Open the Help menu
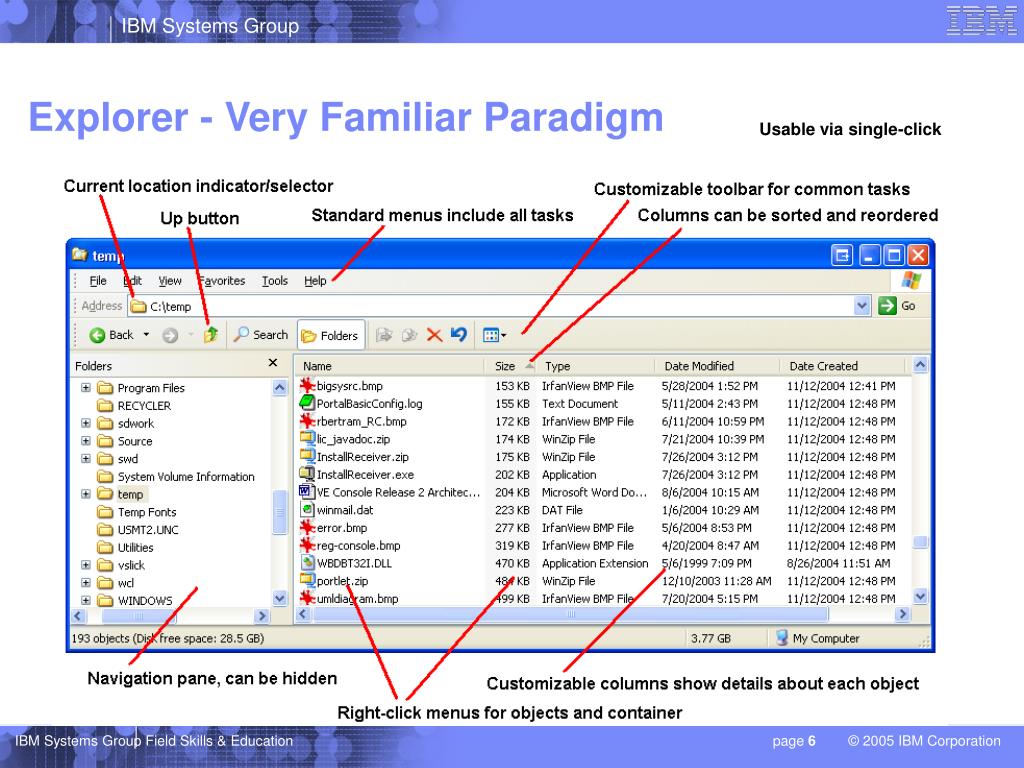1024x768 pixels. 315,281
